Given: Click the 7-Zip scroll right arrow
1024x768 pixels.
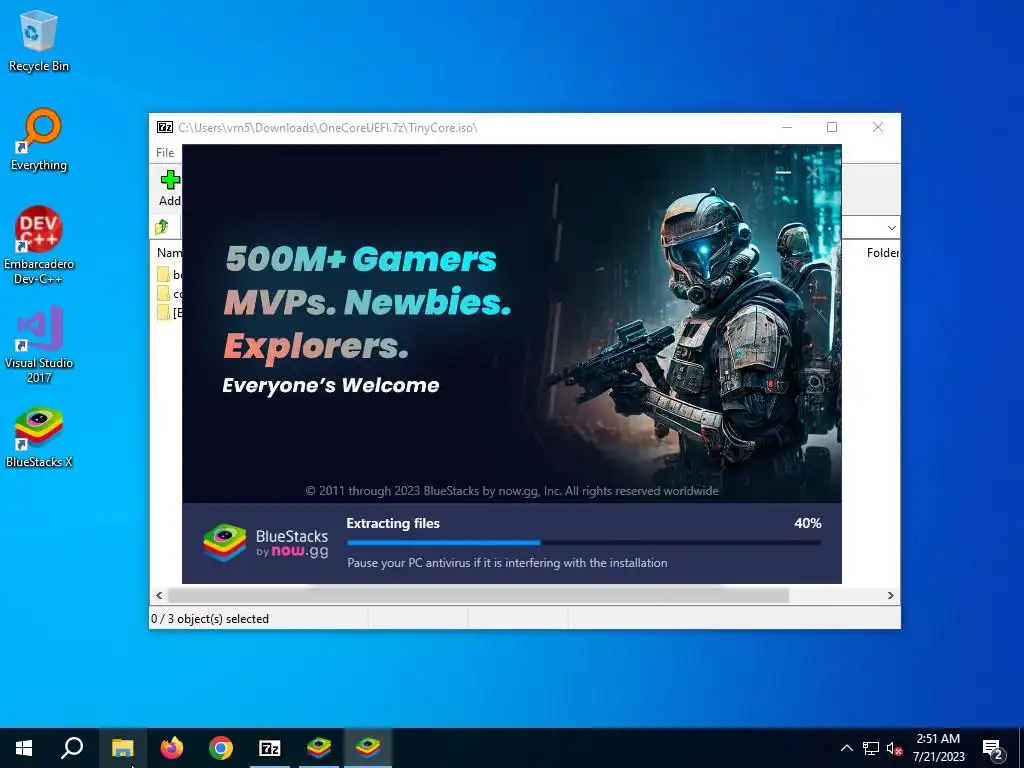Looking at the screenshot, I should pyautogui.click(x=891, y=596).
